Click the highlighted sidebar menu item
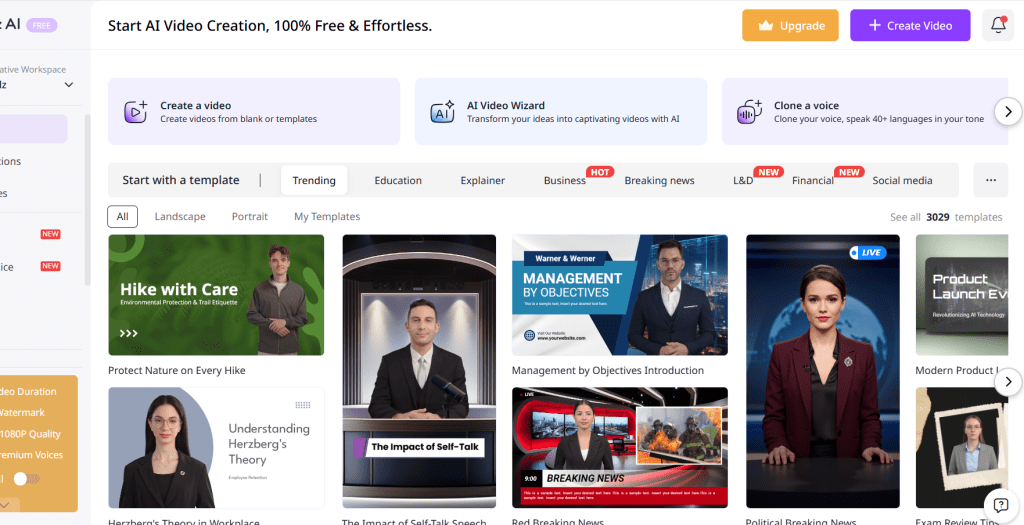This screenshot has height=525, width=1024. [x=33, y=129]
